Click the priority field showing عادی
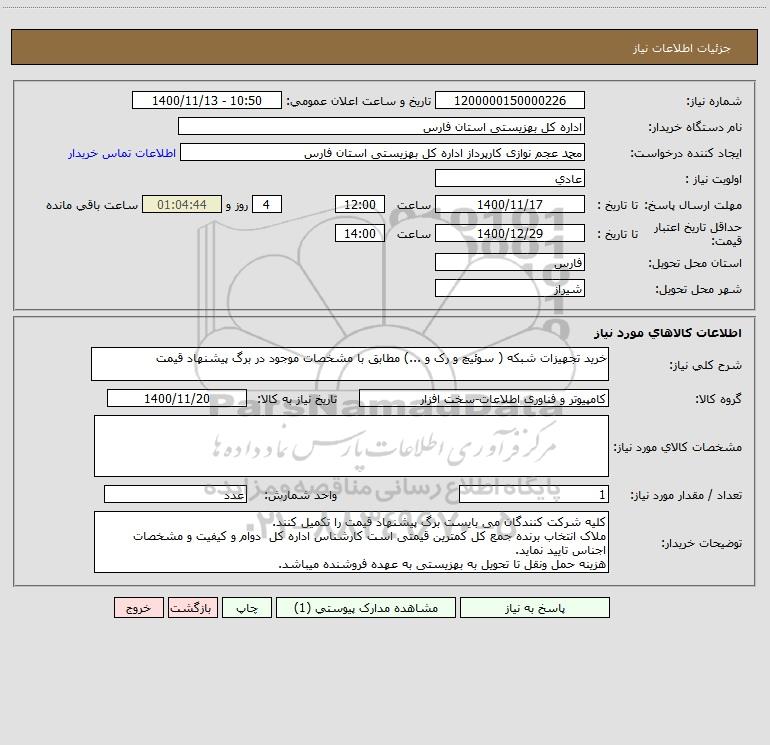The height and width of the screenshot is (745, 770). tap(510, 178)
